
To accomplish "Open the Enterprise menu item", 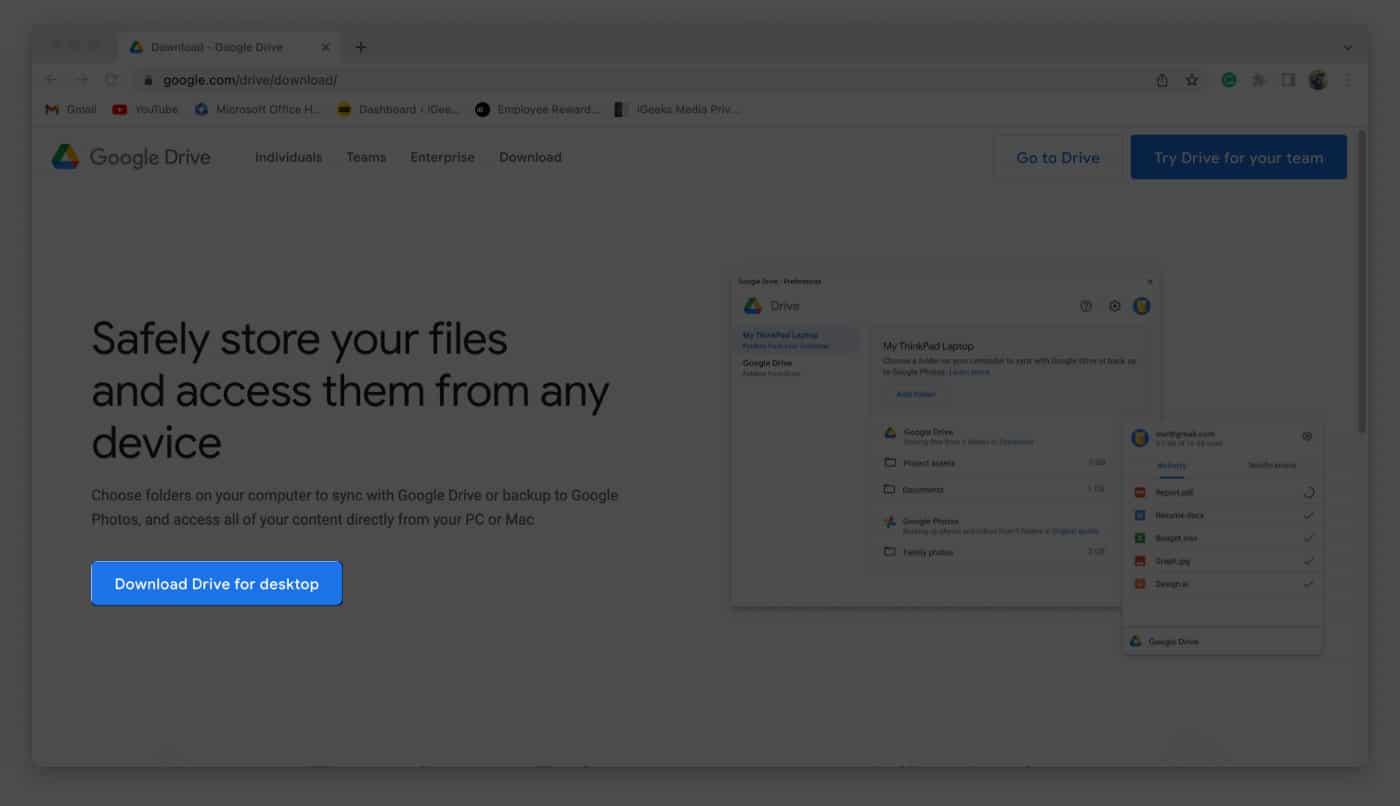I will (x=442, y=157).
